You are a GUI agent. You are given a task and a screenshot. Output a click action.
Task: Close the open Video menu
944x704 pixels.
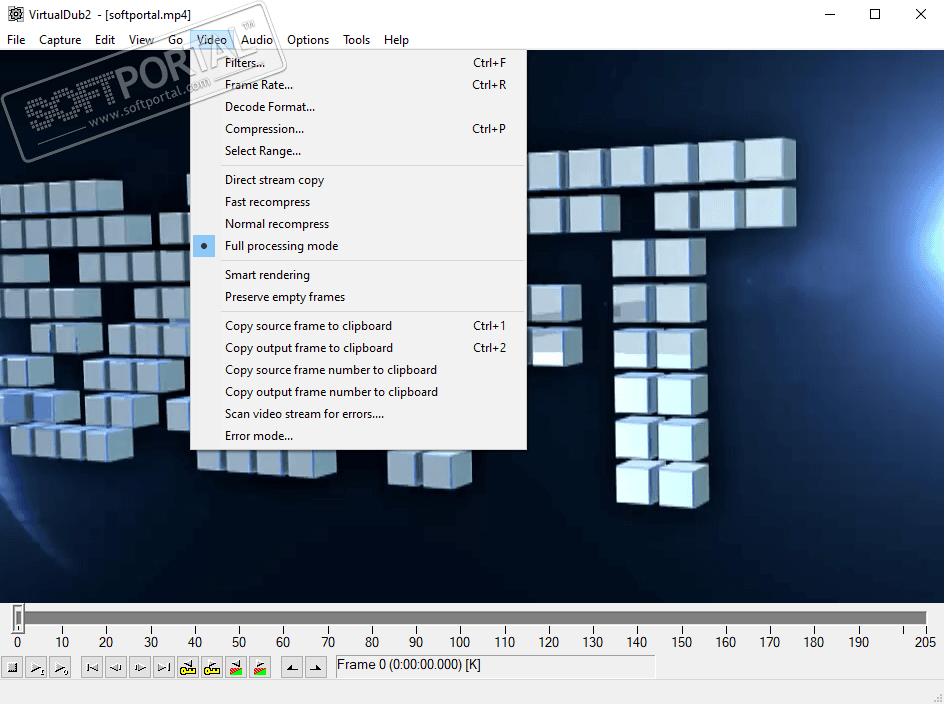click(x=212, y=40)
